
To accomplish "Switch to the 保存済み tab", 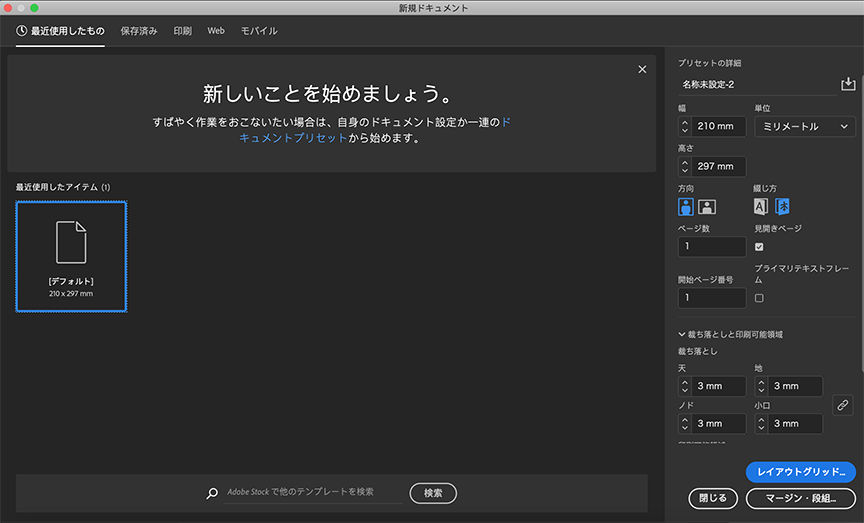I will pyautogui.click(x=139, y=31).
